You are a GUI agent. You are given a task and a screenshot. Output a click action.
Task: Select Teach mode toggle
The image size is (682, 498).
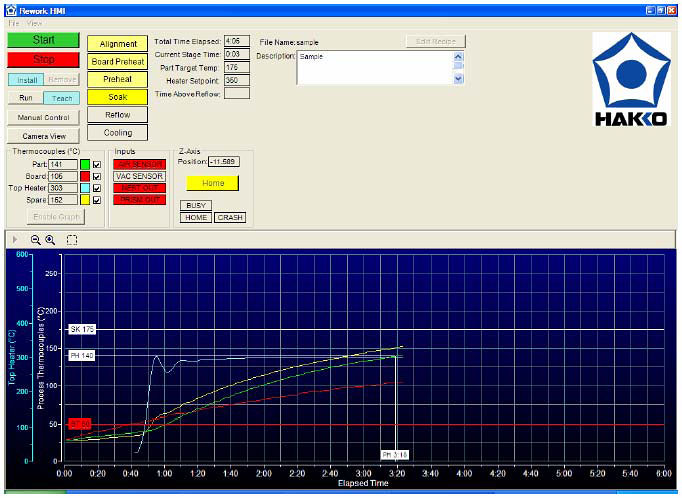pyautogui.click(x=62, y=98)
